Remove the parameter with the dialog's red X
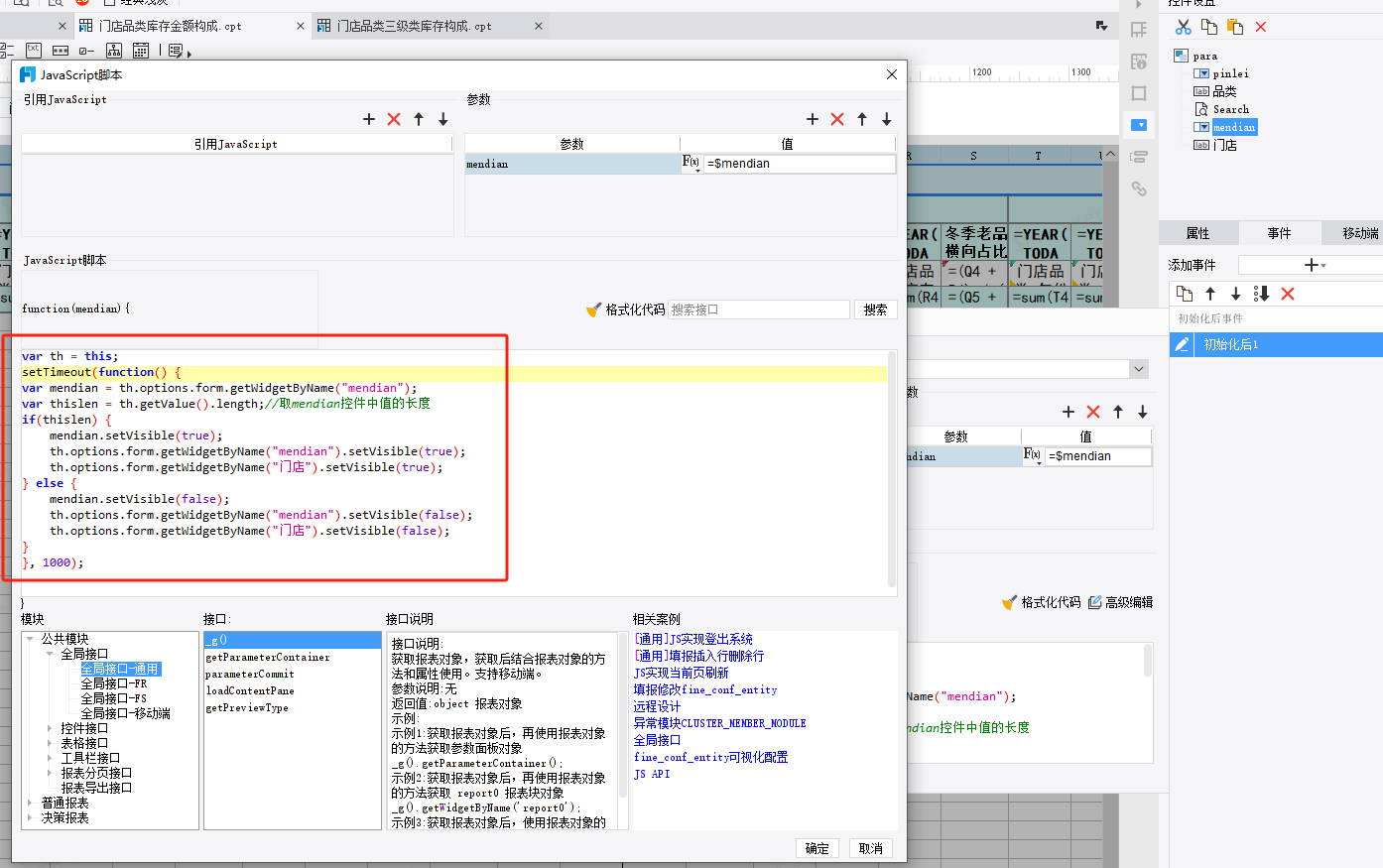This screenshot has height=868, width=1383. (837, 119)
